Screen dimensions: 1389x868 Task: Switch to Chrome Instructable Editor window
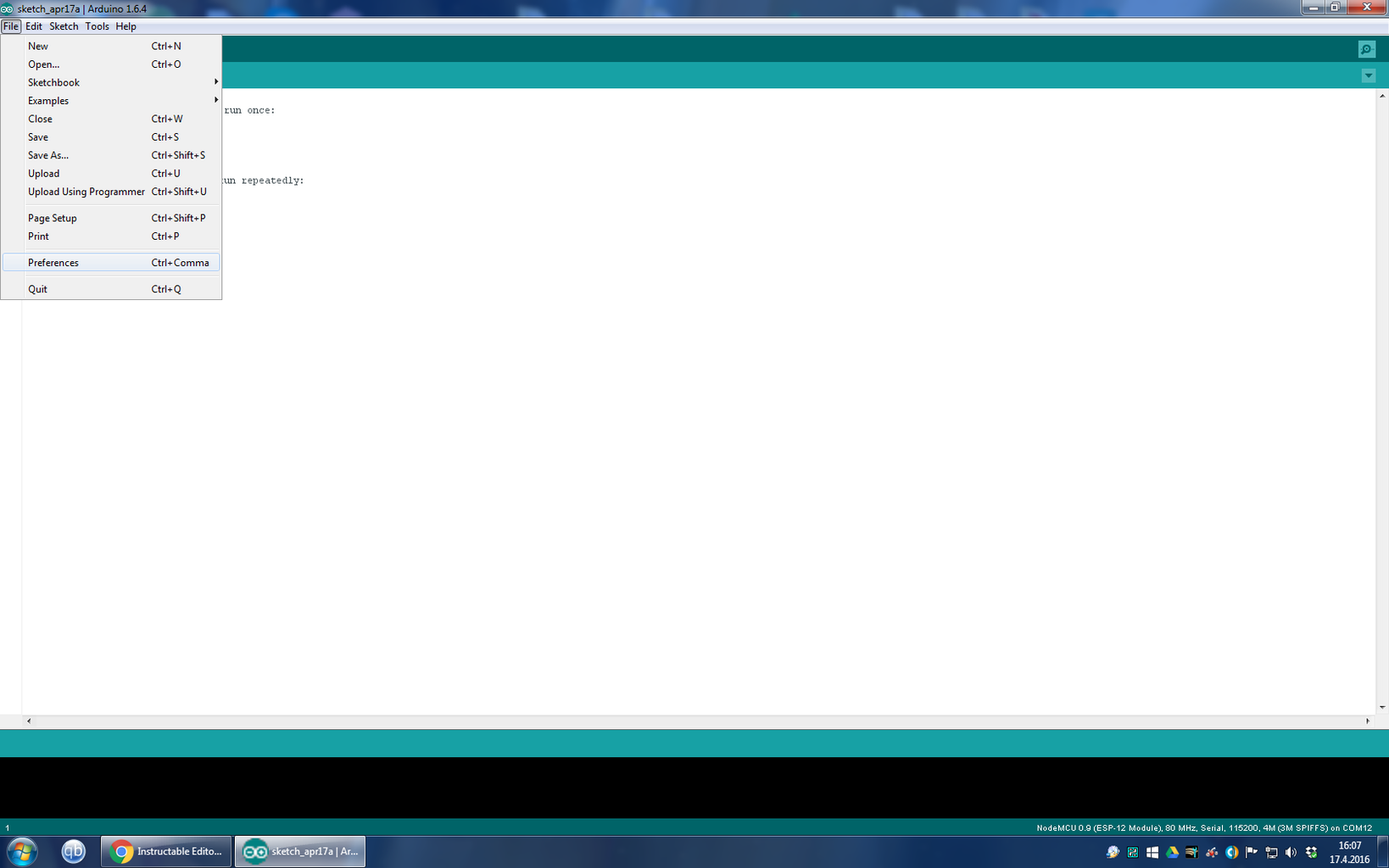point(166,851)
